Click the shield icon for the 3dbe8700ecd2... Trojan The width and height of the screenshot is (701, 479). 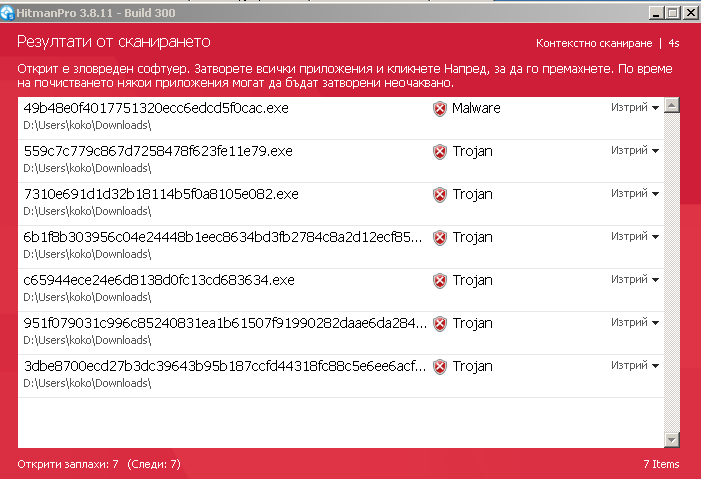tap(440, 366)
